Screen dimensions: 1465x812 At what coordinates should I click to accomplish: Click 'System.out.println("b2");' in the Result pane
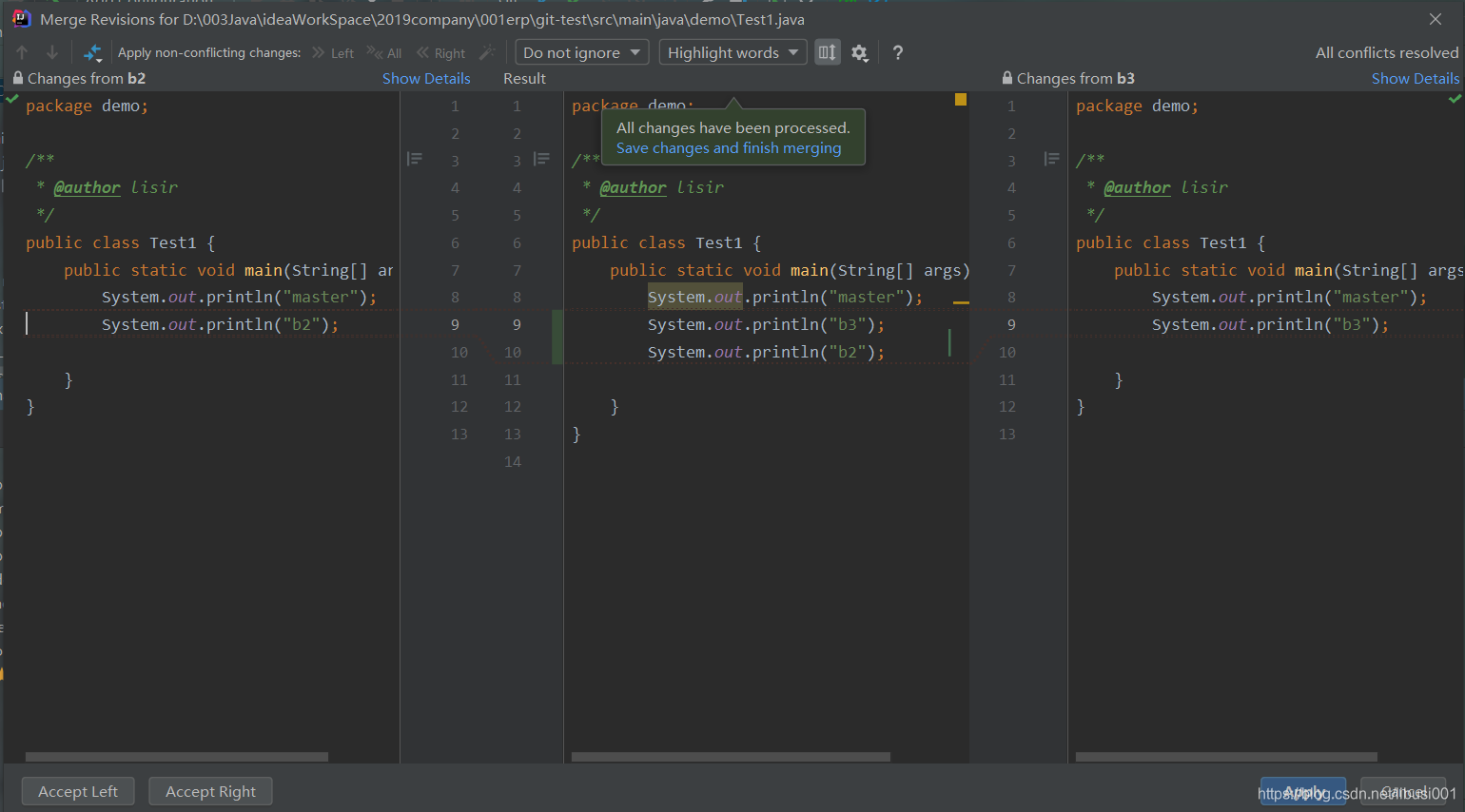766,353
